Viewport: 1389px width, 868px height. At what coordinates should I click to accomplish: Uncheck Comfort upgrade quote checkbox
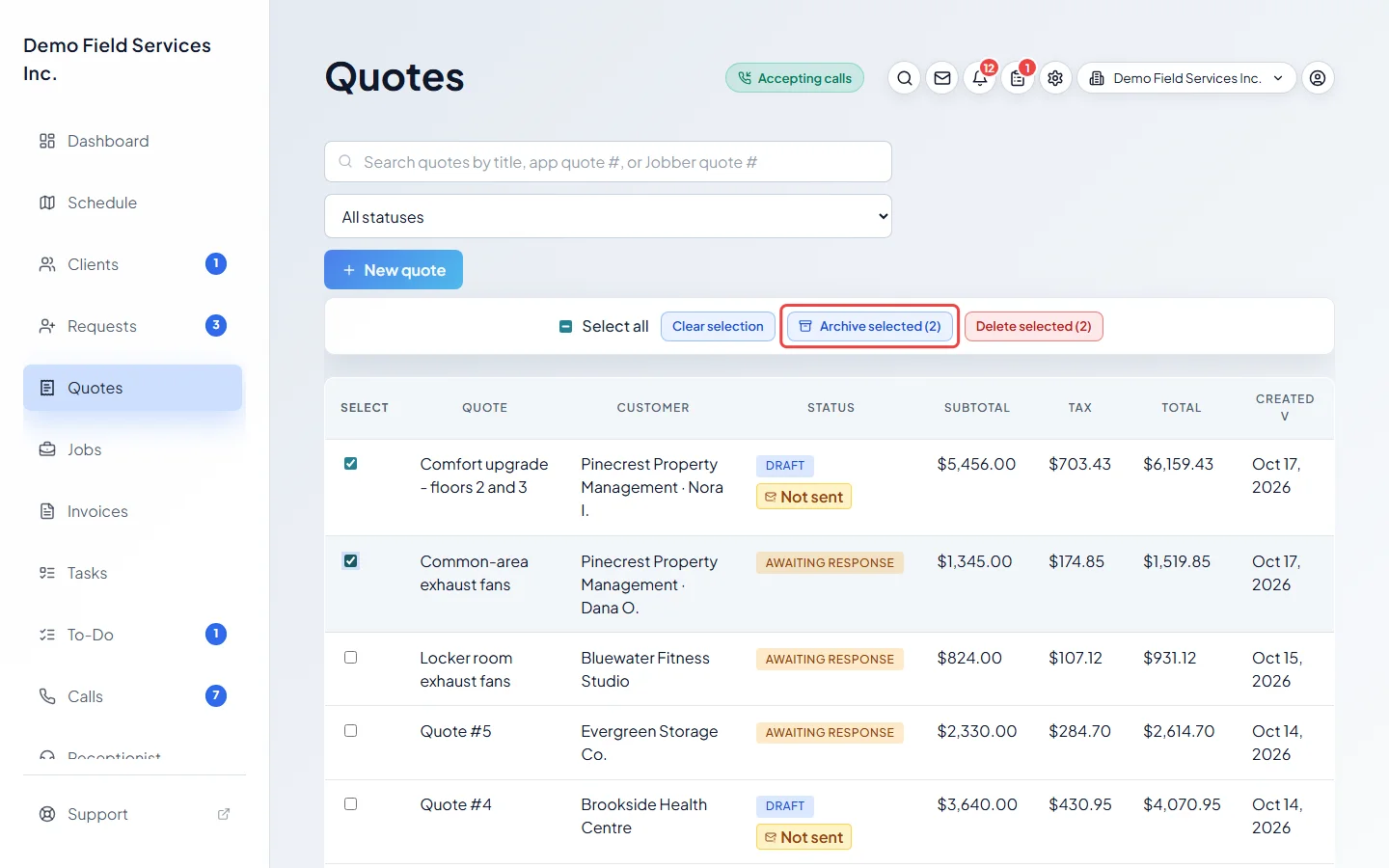pos(351,464)
